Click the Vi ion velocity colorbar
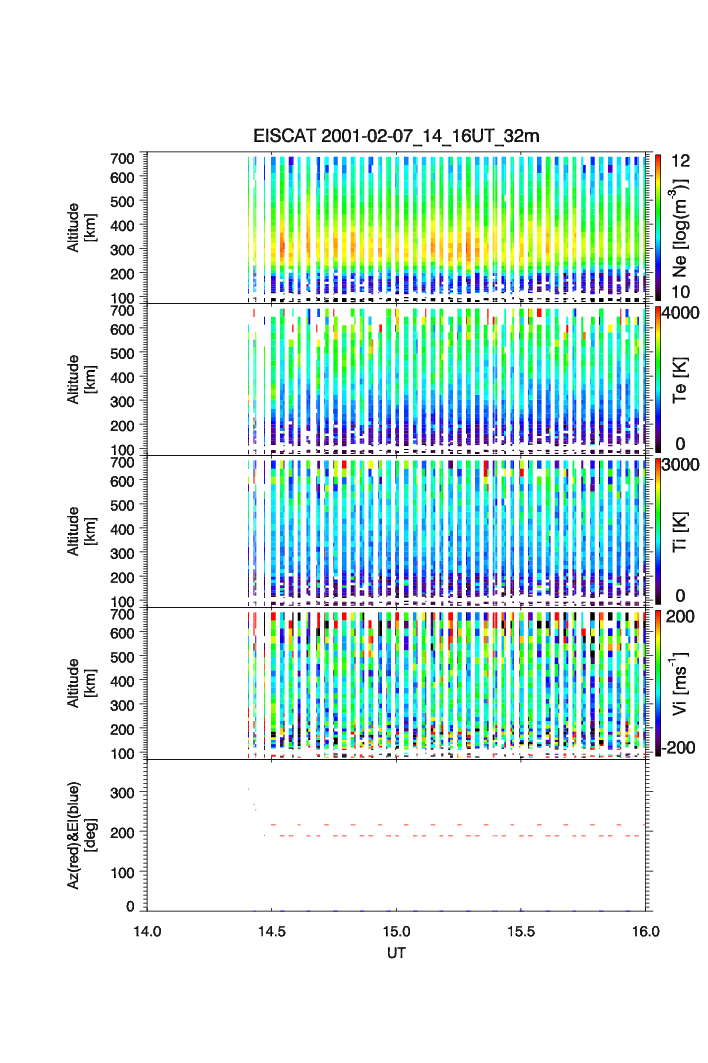The width and height of the screenshot is (708, 1063). click(x=657, y=683)
